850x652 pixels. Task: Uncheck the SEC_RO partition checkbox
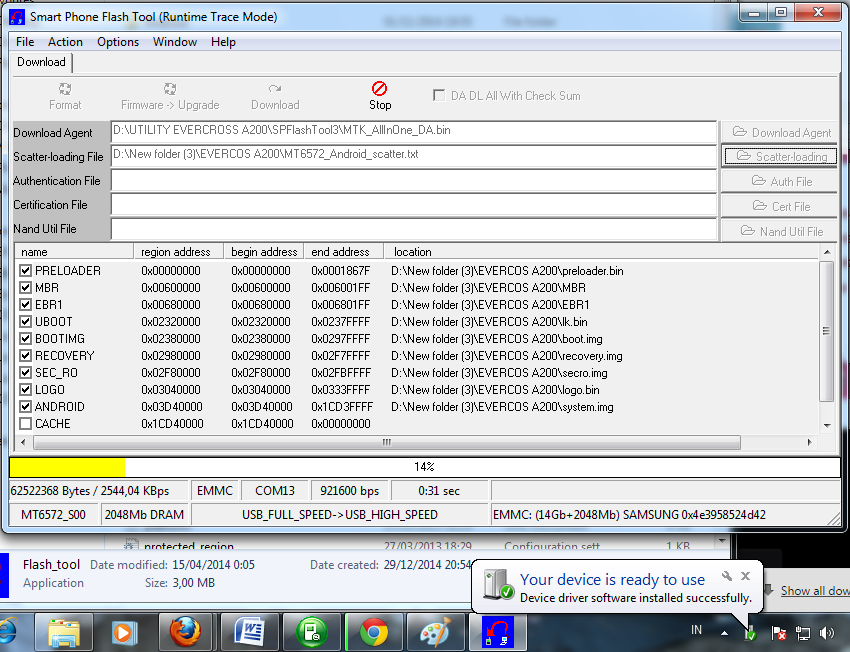point(25,373)
